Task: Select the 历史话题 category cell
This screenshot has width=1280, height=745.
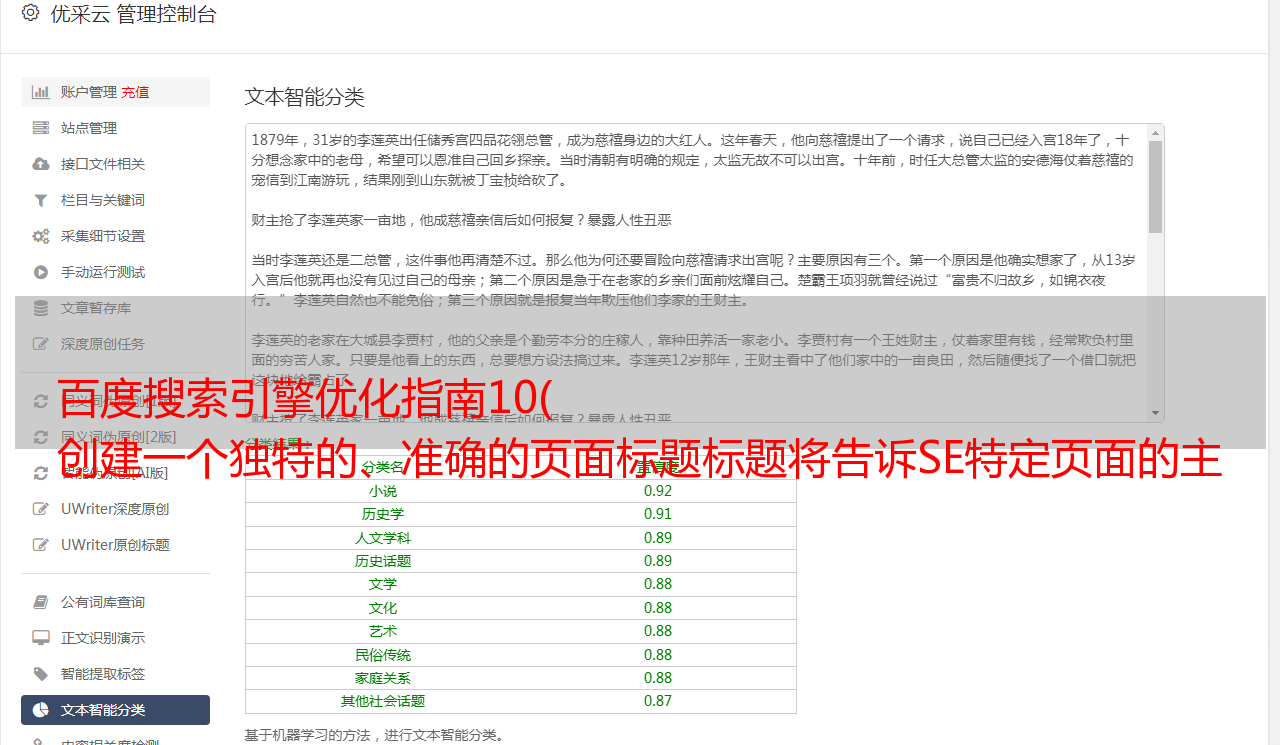Action: (382, 561)
